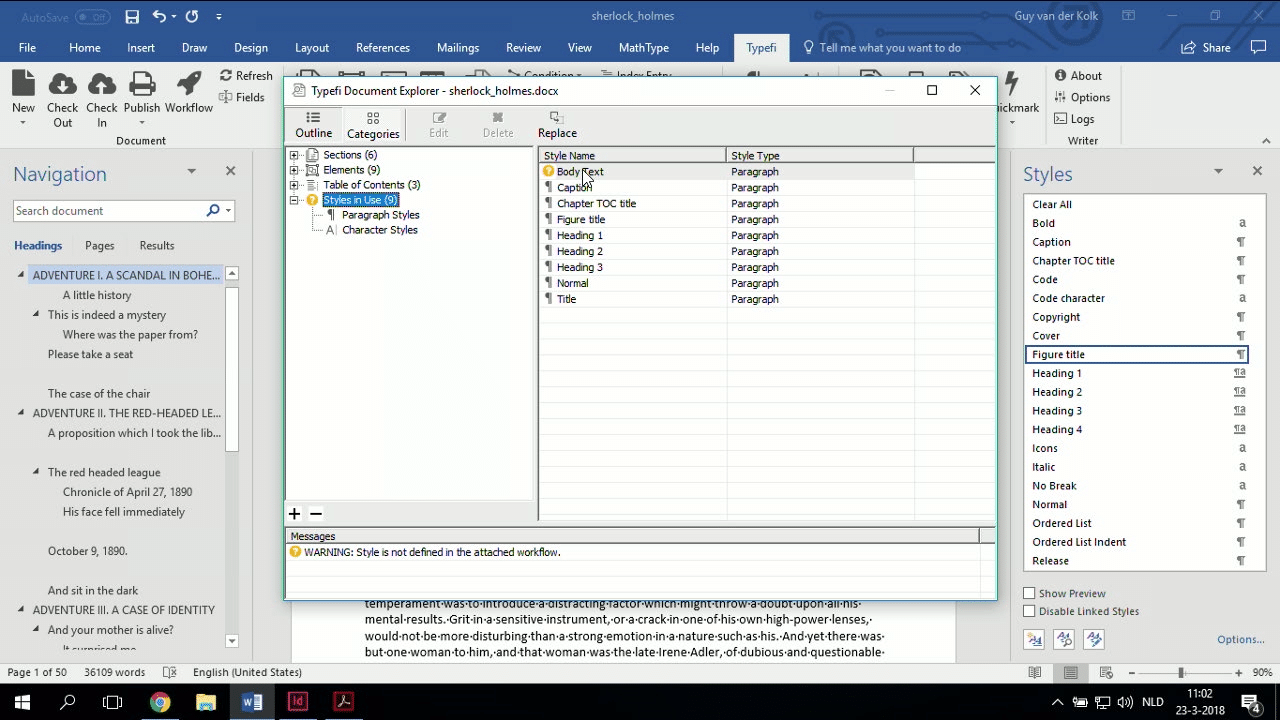Click the Options... link in Styles pane
The width and height of the screenshot is (1280, 720).
(x=1241, y=639)
